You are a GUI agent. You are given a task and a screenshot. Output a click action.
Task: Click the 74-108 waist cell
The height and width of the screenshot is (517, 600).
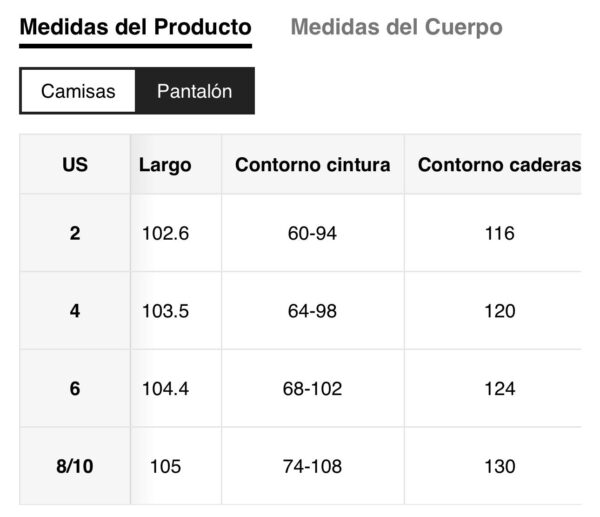coord(312,466)
